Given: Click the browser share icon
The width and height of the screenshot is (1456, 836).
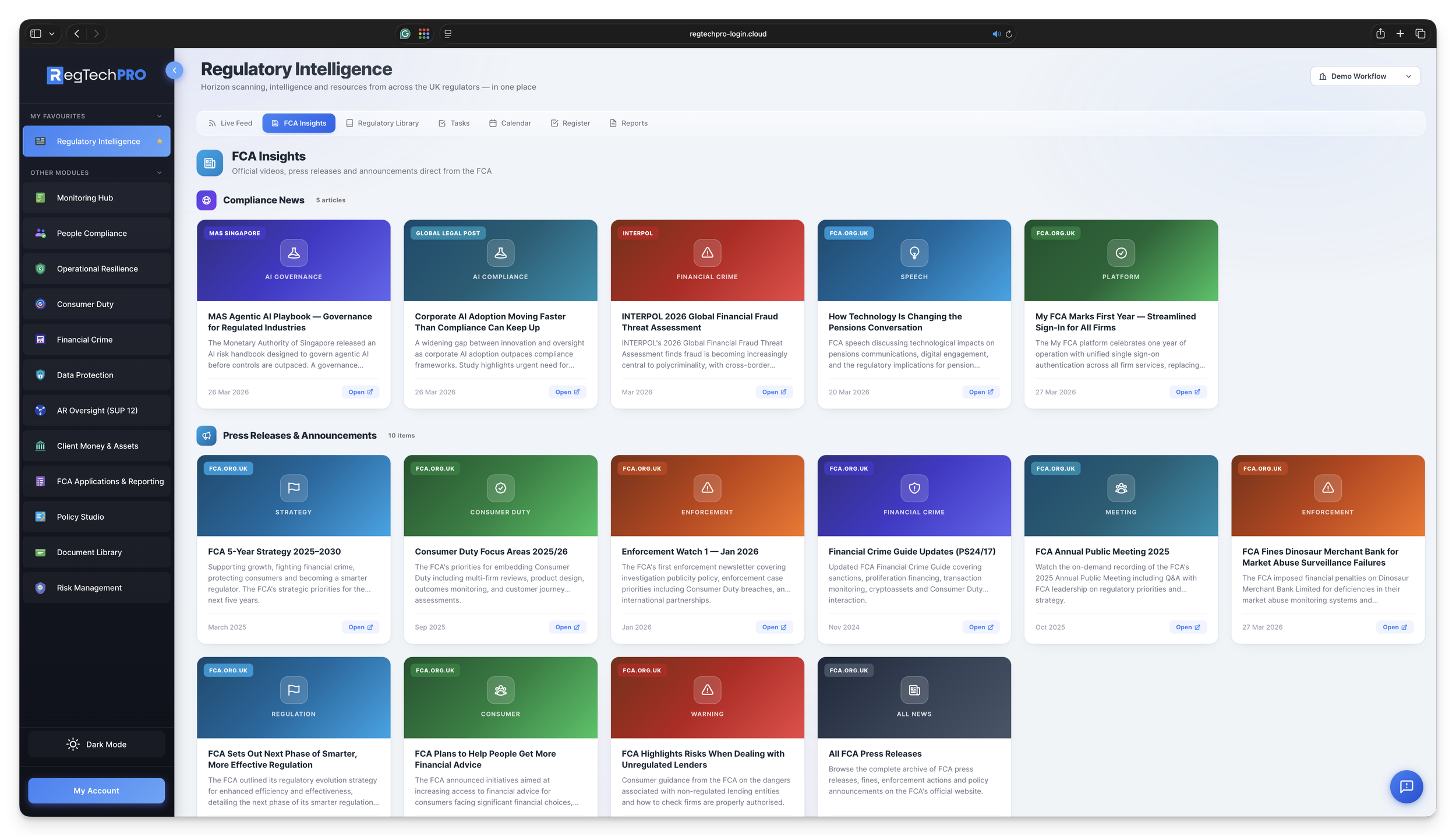Looking at the screenshot, I should tap(1380, 34).
